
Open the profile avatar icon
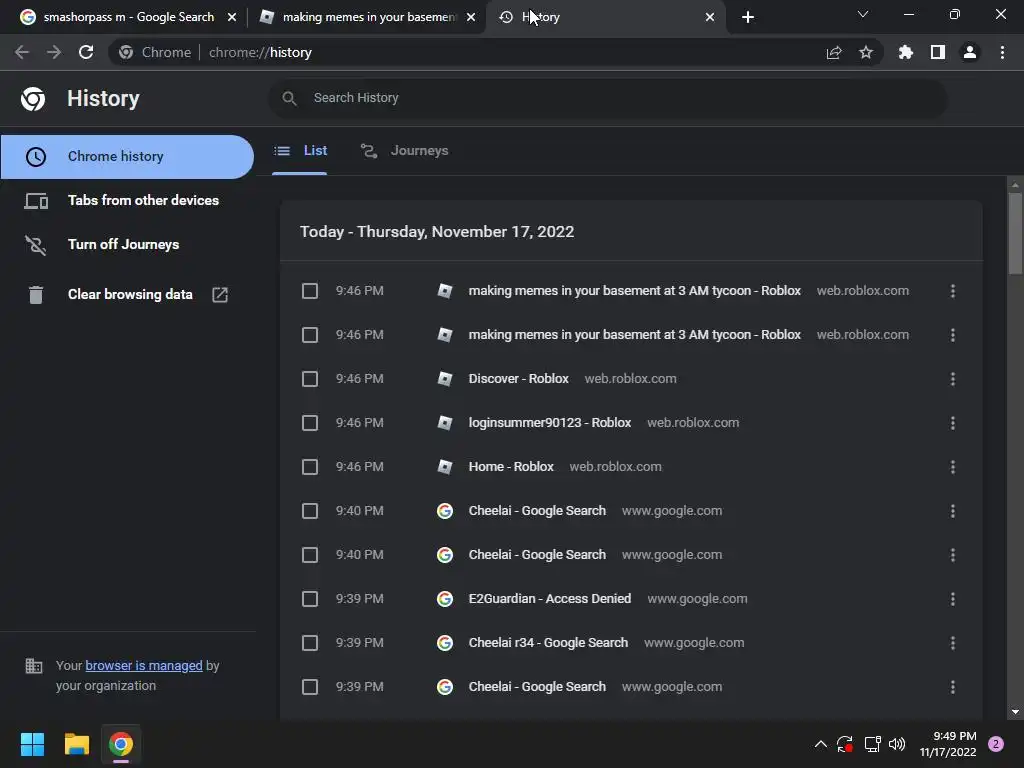click(970, 52)
